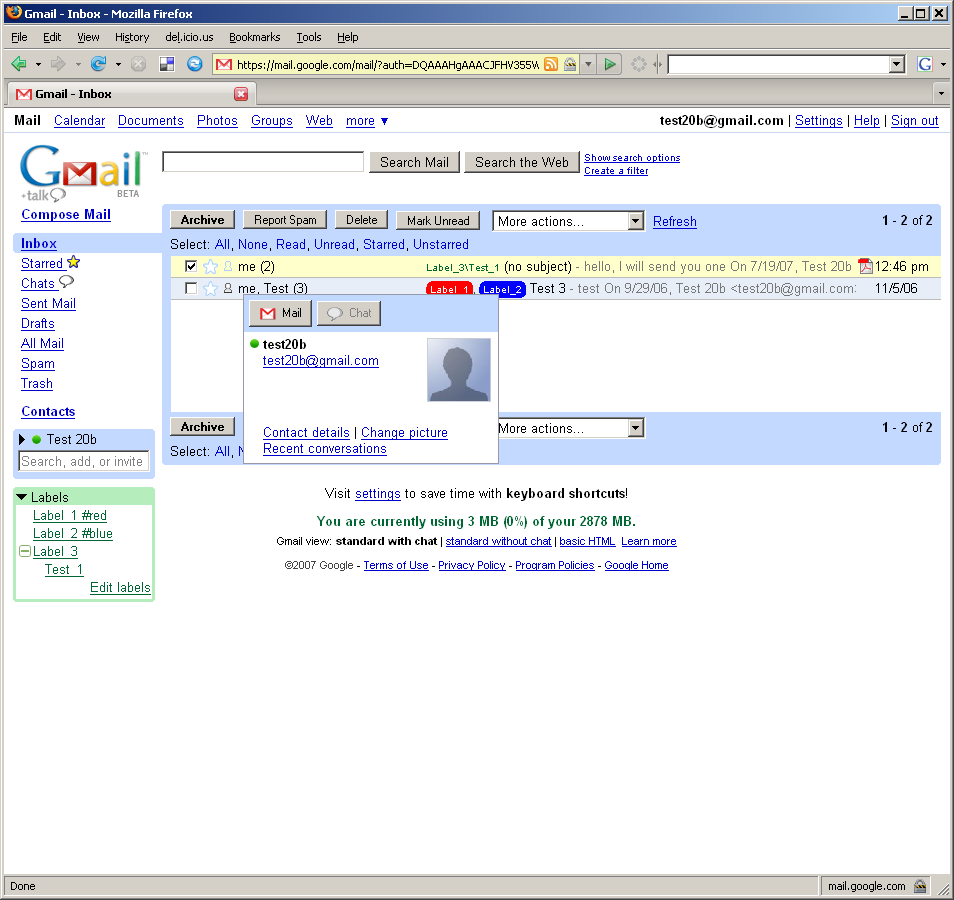The width and height of the screenshot is (954, 900).
Task: Click the del.icio.us checkered toolbar icon
Action: 167,64
